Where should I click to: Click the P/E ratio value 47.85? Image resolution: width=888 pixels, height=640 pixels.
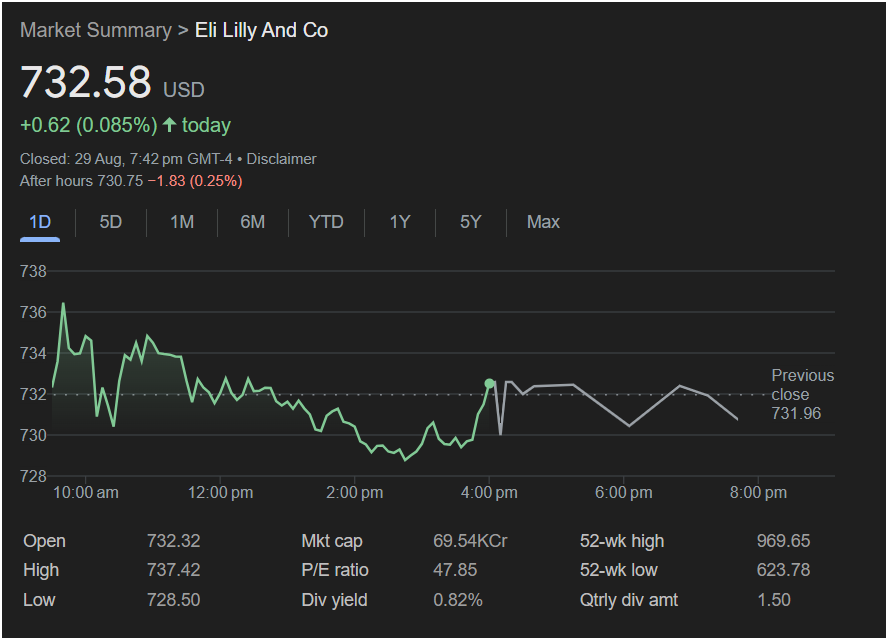pos(455,570)
